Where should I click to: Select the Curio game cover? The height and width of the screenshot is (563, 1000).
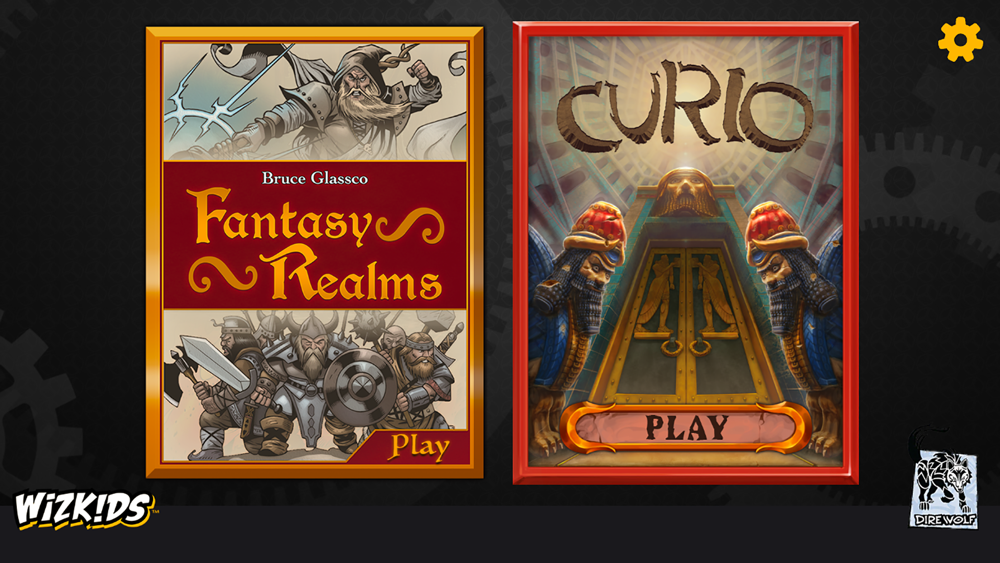click(686, 253)
